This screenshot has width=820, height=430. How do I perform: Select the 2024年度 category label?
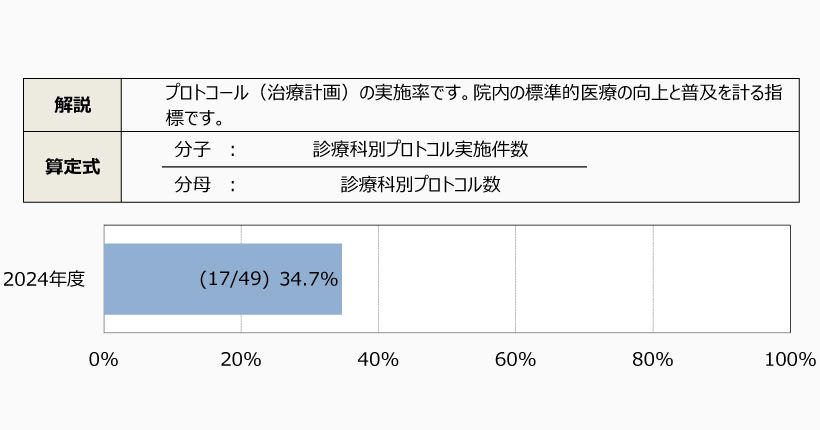pos(44,279)
